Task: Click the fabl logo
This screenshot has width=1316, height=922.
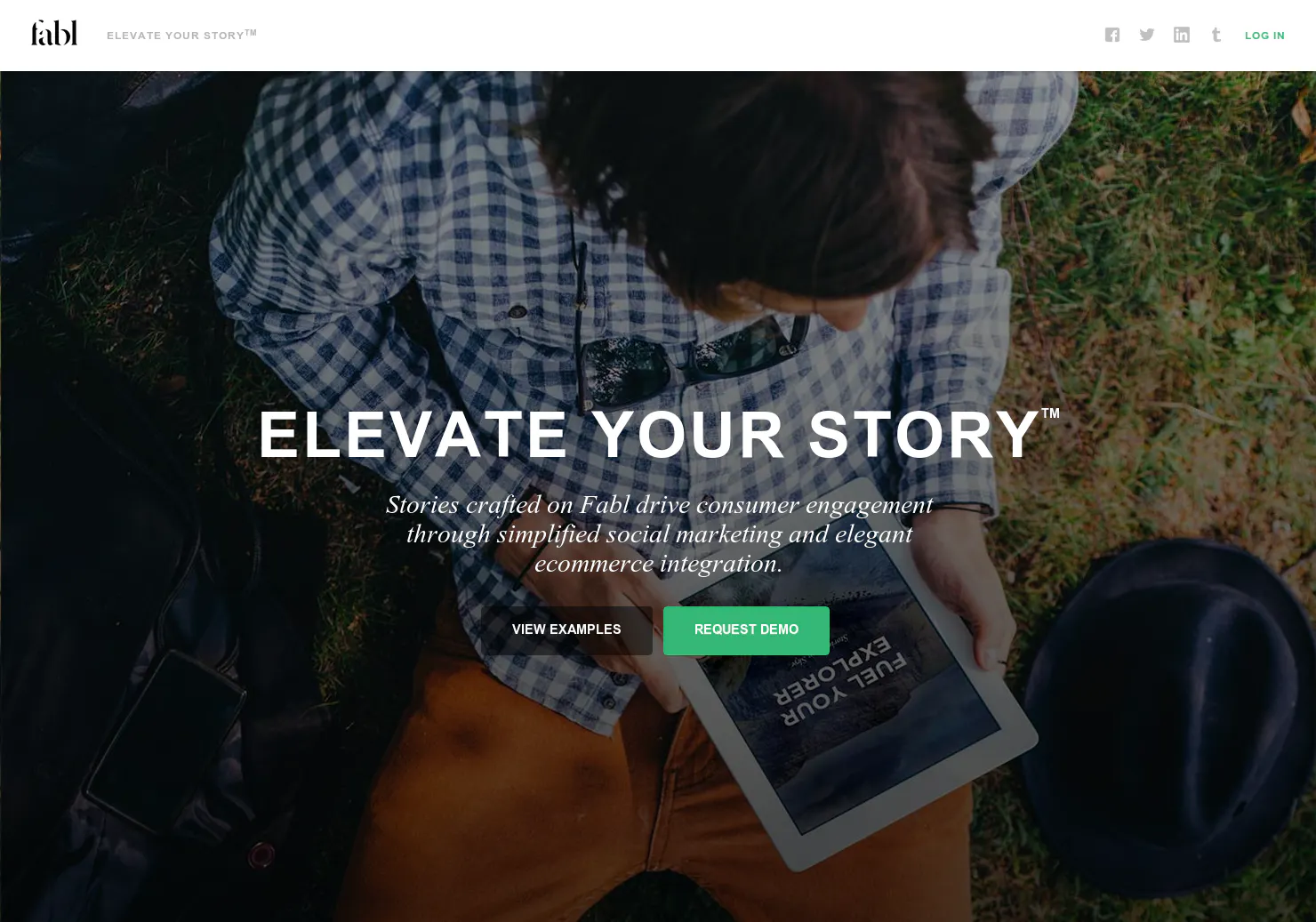Action: [54, 33]
